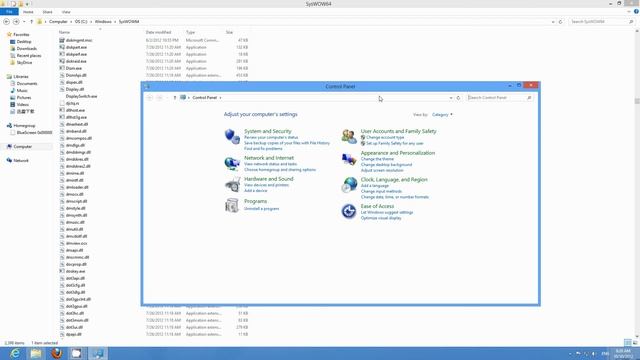Click details view icon in Explorer status bar

[x=628, y=343]
